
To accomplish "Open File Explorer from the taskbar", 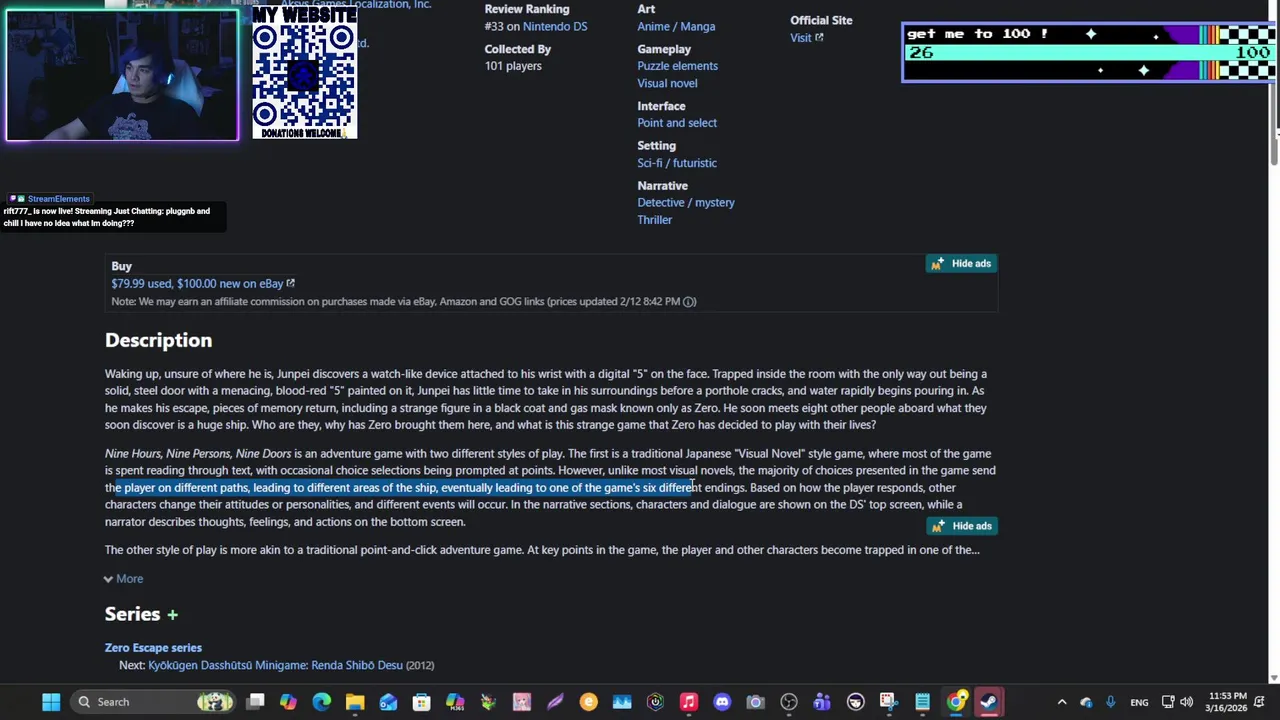I will (355, 702).
